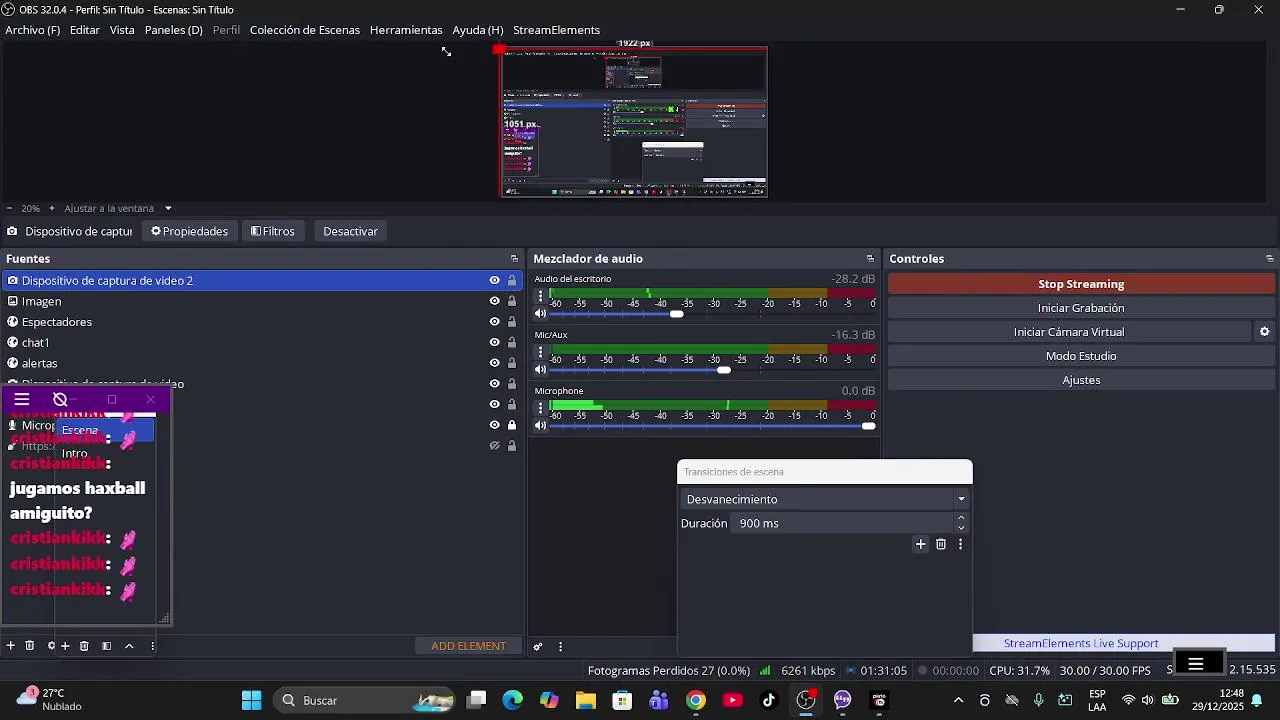The height and width of the screenshot is (720, 1280).
Task: Lock Dispositivo de captura de video 2 source
Action: point(512,281)
